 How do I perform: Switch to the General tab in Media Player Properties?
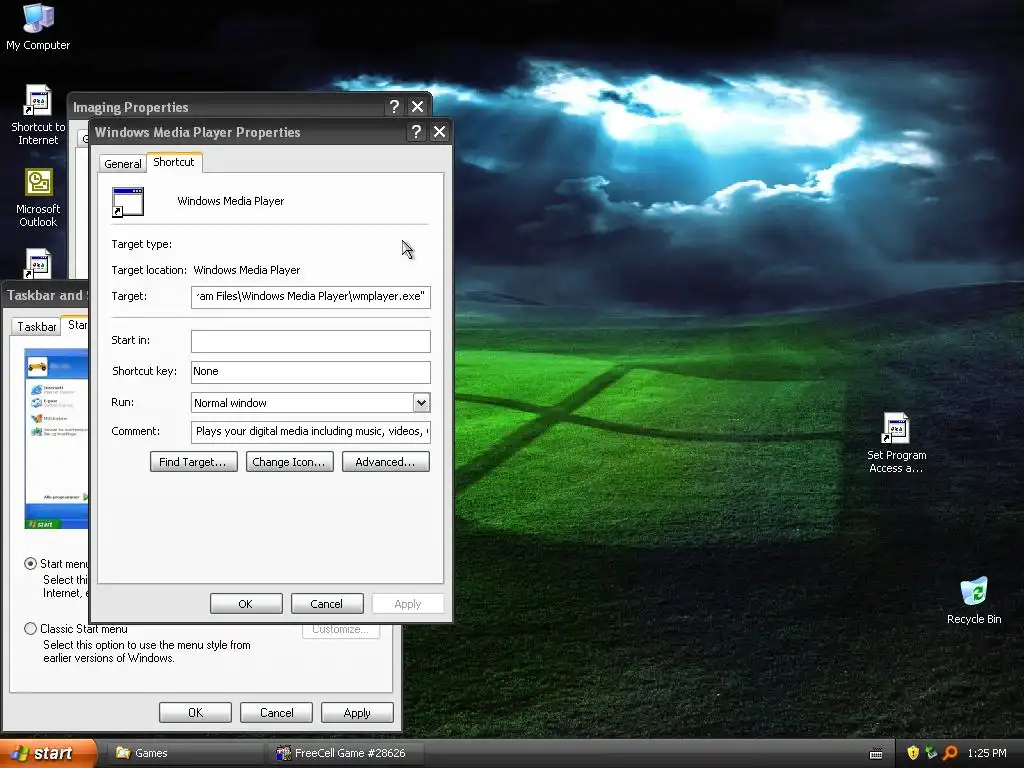(x=122, y=163)
